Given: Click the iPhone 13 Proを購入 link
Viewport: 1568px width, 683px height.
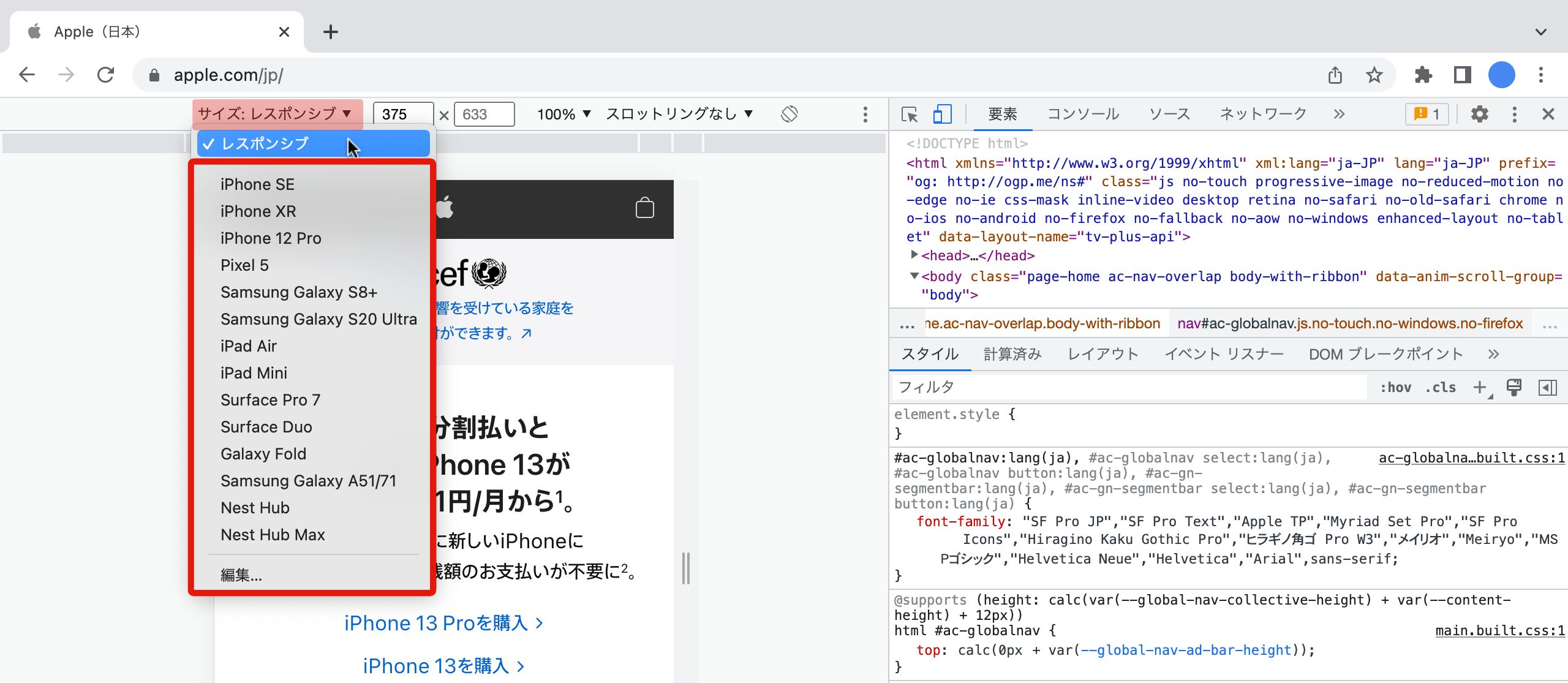Looking at the screenshot, I should click(x=443, y=623).
